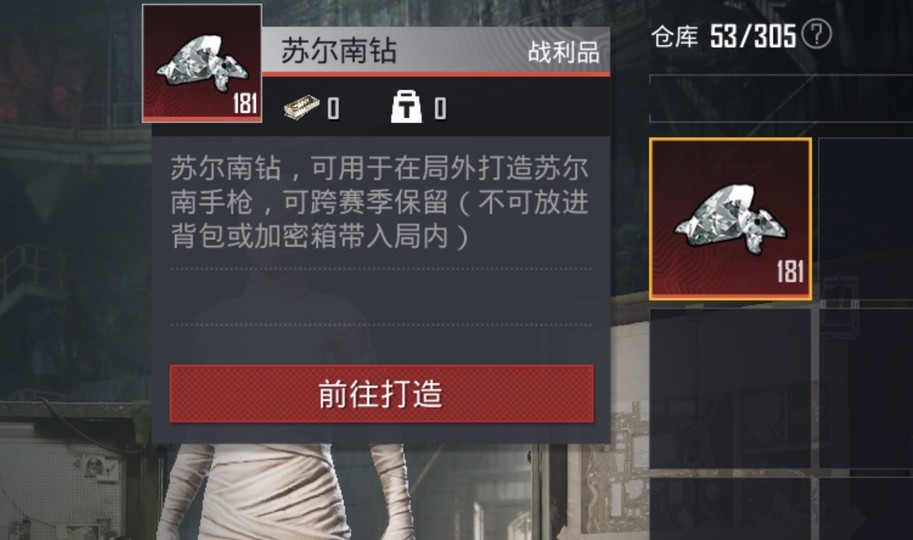913x540 pixels.
Task: Tap the price value 0 beside the banknotes
Action: click(333, 108)
